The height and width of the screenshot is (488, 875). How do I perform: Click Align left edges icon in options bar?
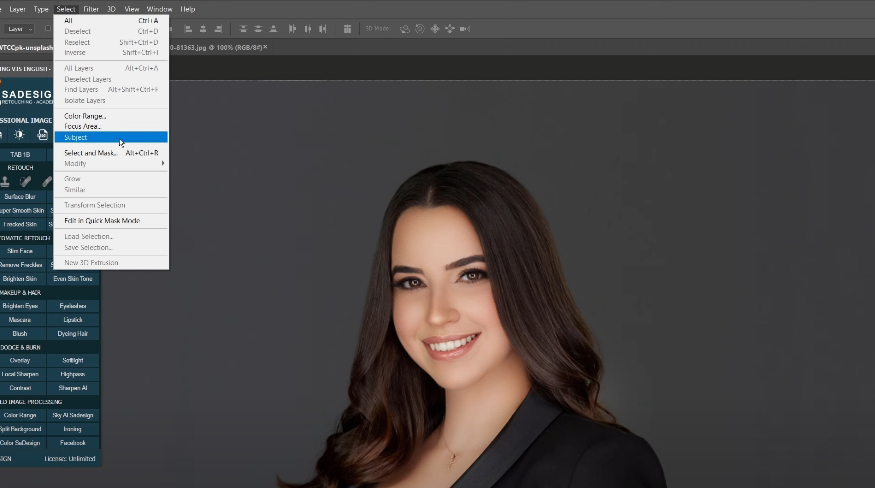coord(189,29)
